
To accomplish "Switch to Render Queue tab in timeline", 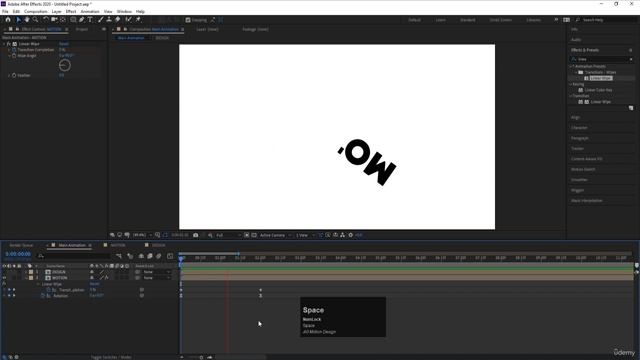I will [21, 245].
